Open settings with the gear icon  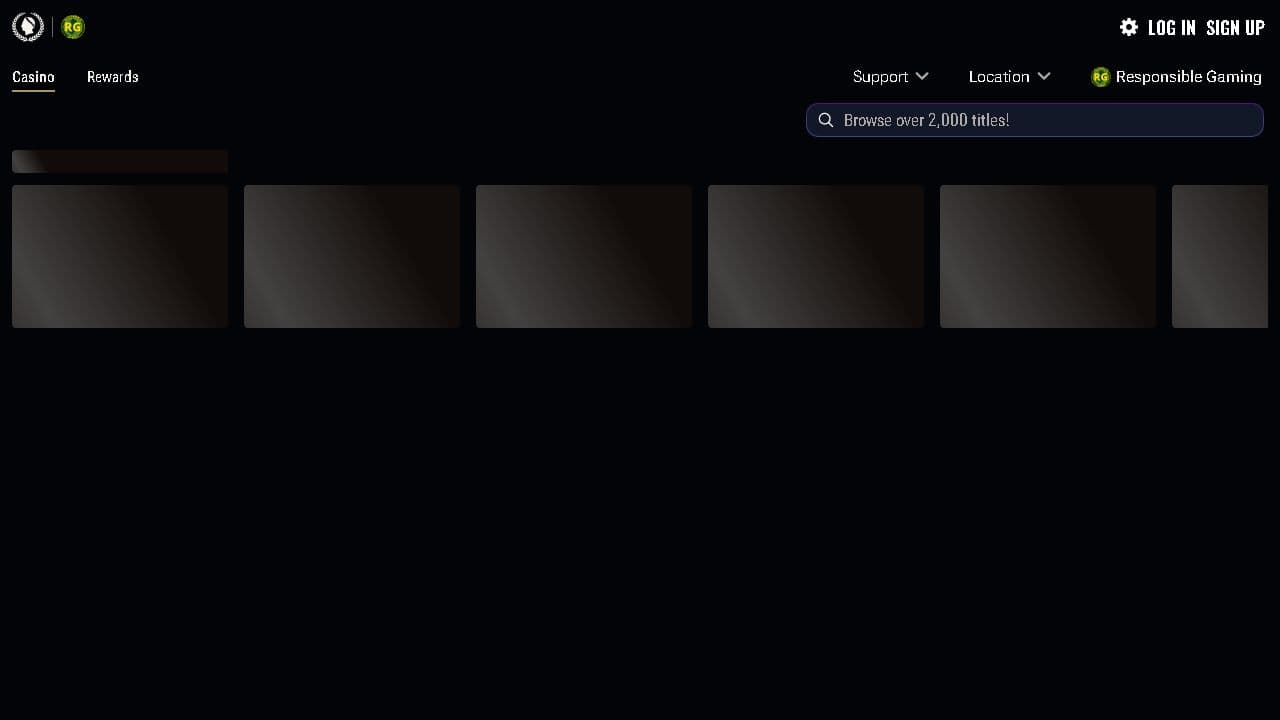pyautogui.click(x=1129, y=27)
